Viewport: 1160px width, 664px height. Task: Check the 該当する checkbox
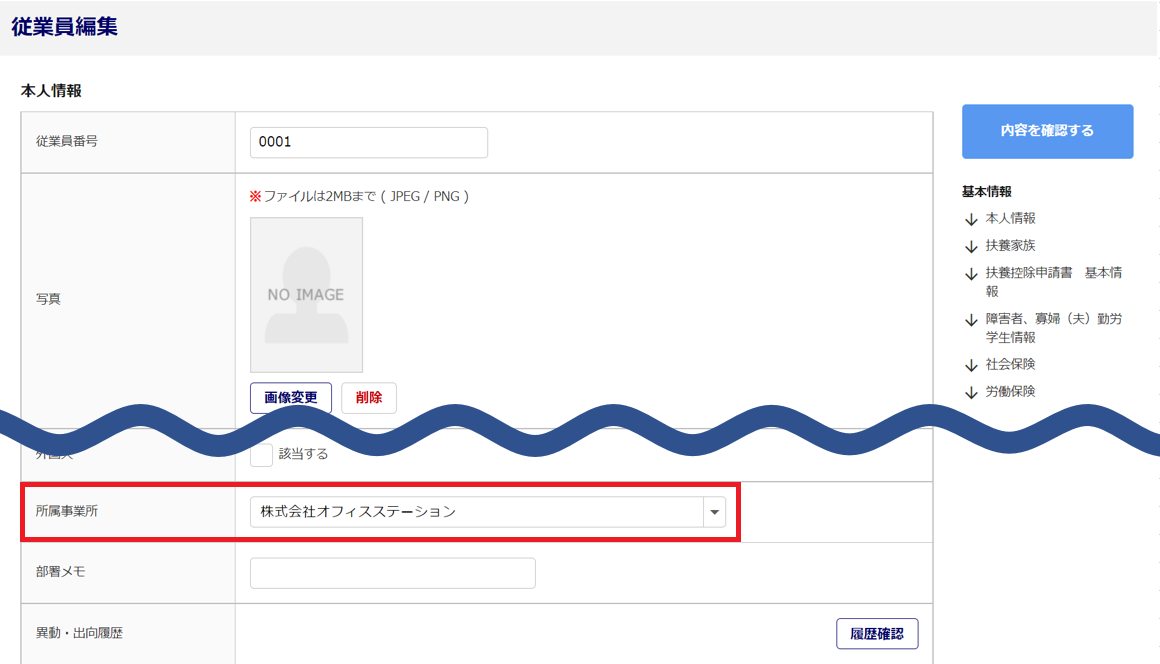coord(261,455)
